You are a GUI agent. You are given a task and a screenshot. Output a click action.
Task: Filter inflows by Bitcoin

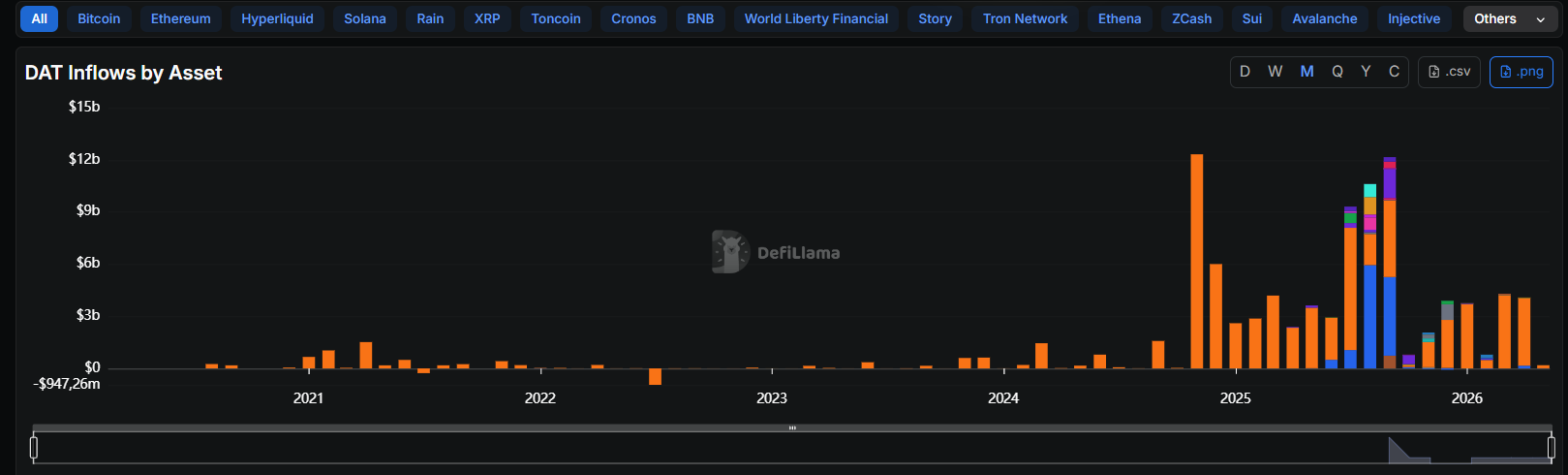[x=99, y=18]
